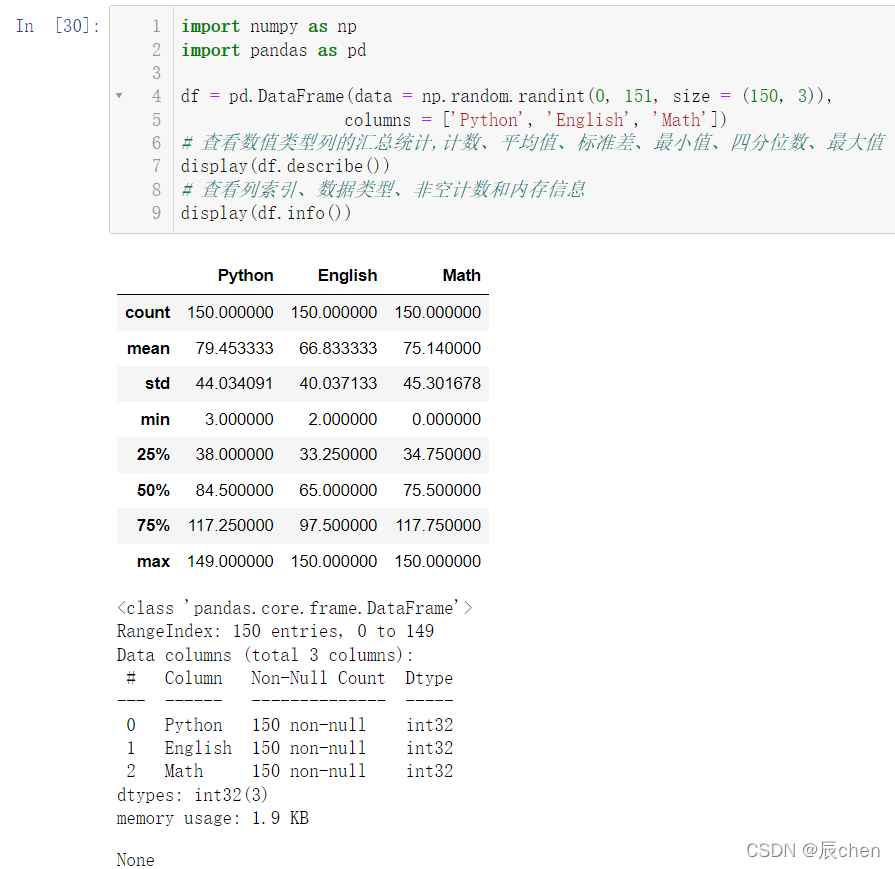Click the English column header
The width and height of the screenshot is (895, 869).
pyautogui.click(x=348, y=275)
